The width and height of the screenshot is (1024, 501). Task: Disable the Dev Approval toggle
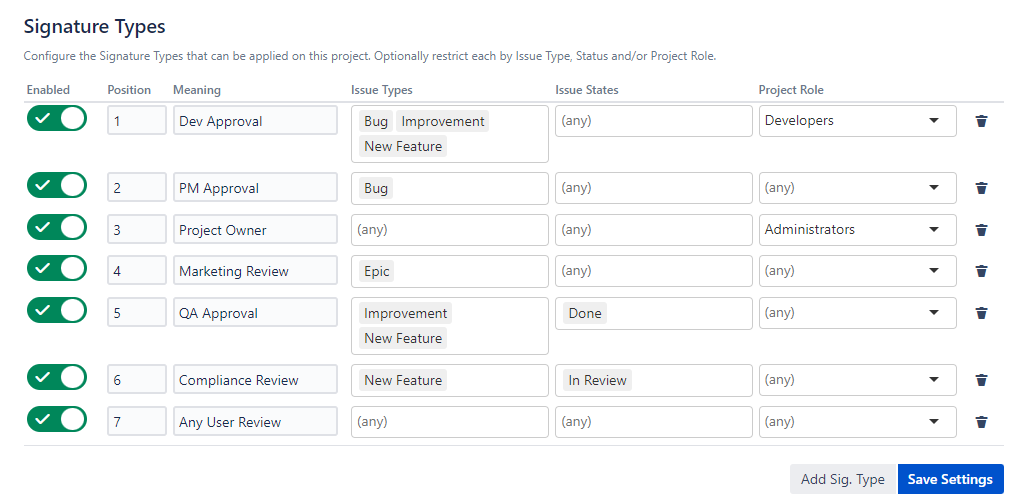pyautogui.click(x=57, y=119)
